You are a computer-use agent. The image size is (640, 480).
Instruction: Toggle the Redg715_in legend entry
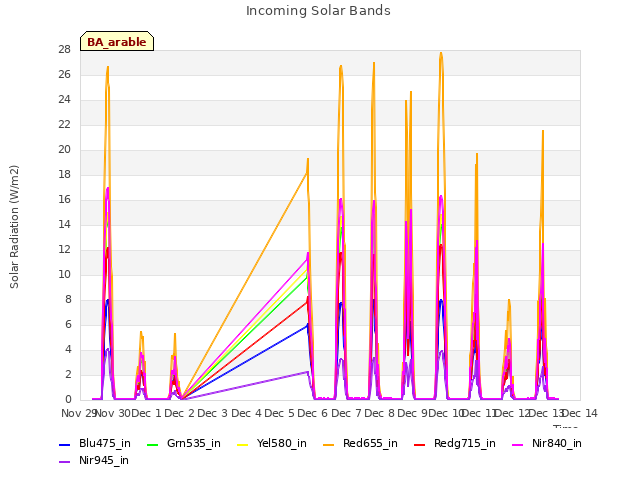tap(455, 443)
